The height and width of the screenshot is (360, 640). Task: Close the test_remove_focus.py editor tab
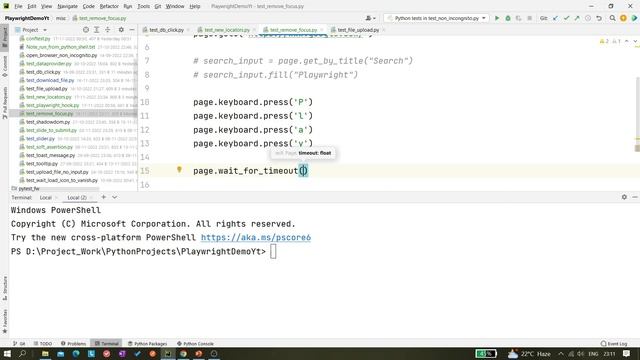[322, 30]
